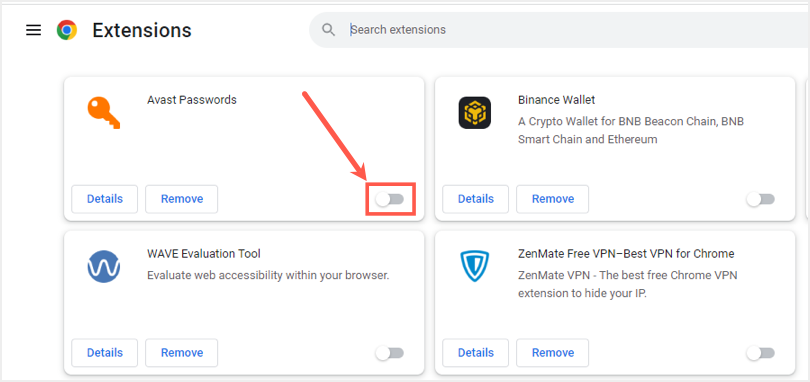This screenshot has height=382, width=810.
Task: Open the hamburger main menu
Action: click(34, 30)
